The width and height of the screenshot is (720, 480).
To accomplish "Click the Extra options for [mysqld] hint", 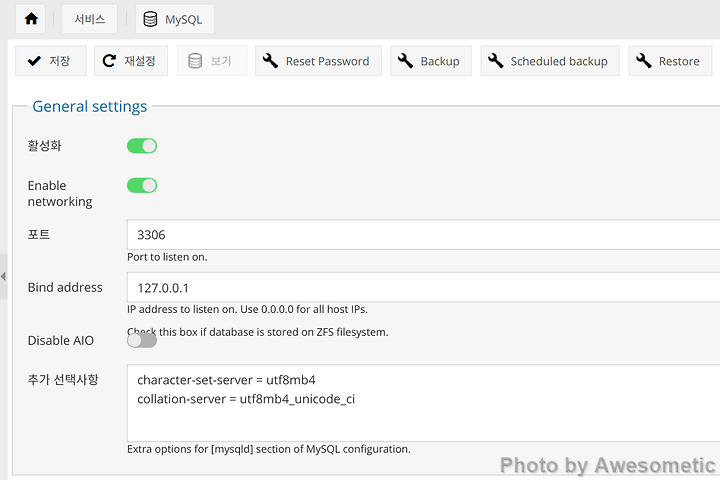I will (269, 449).
